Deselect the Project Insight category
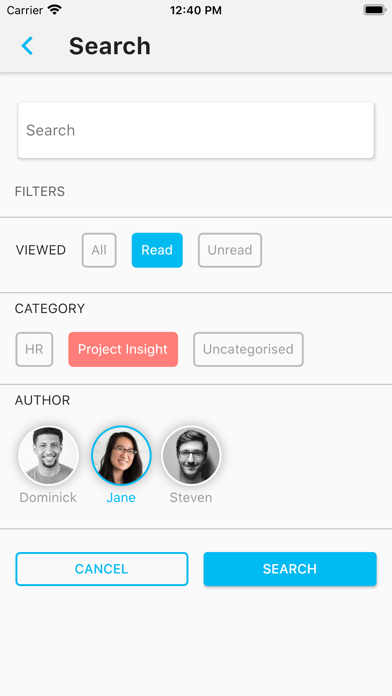The image size is (392, 696). tap(123, 349)
